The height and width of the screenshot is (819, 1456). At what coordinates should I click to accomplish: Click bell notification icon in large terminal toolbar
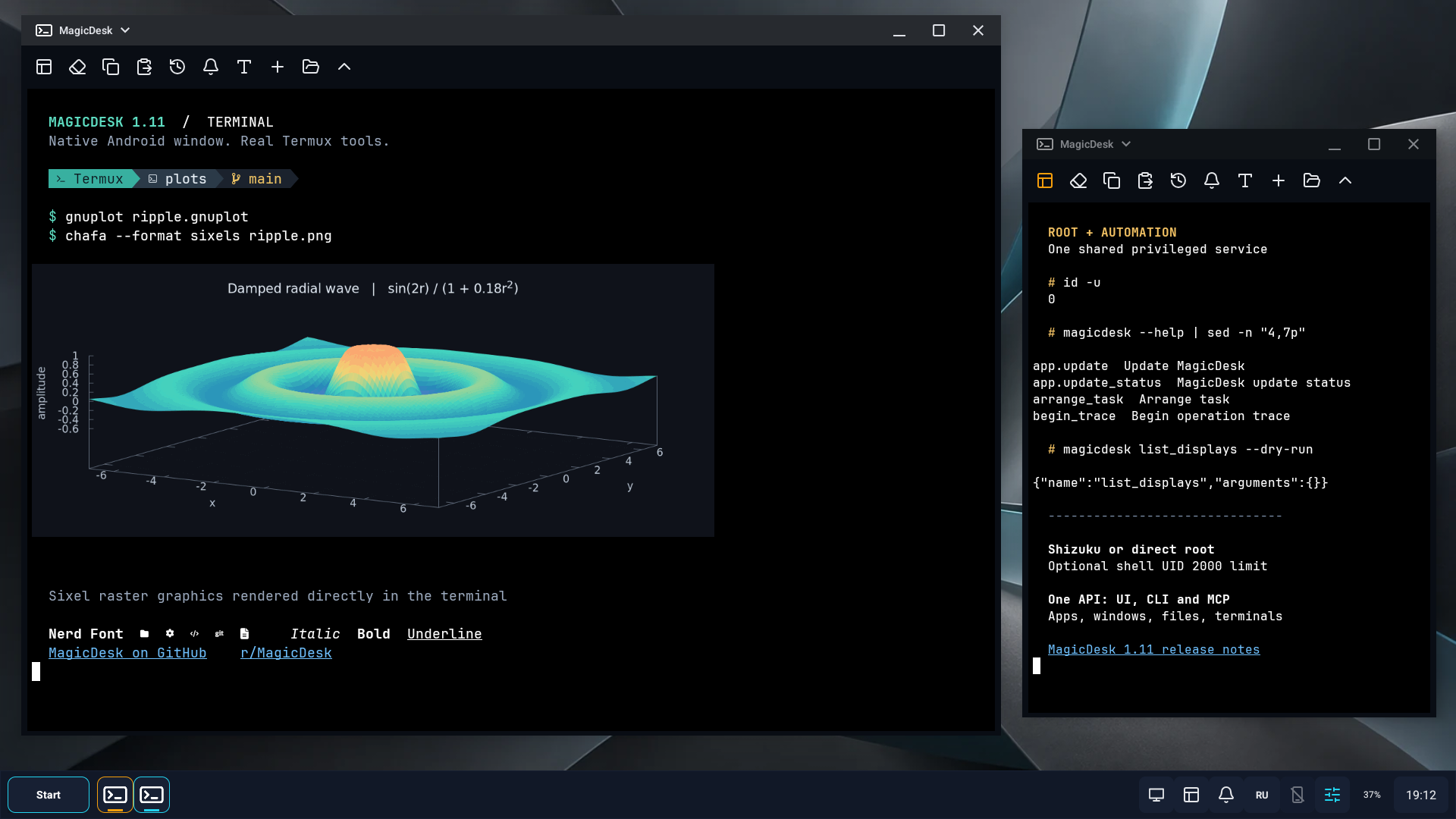tap(211, 67)
